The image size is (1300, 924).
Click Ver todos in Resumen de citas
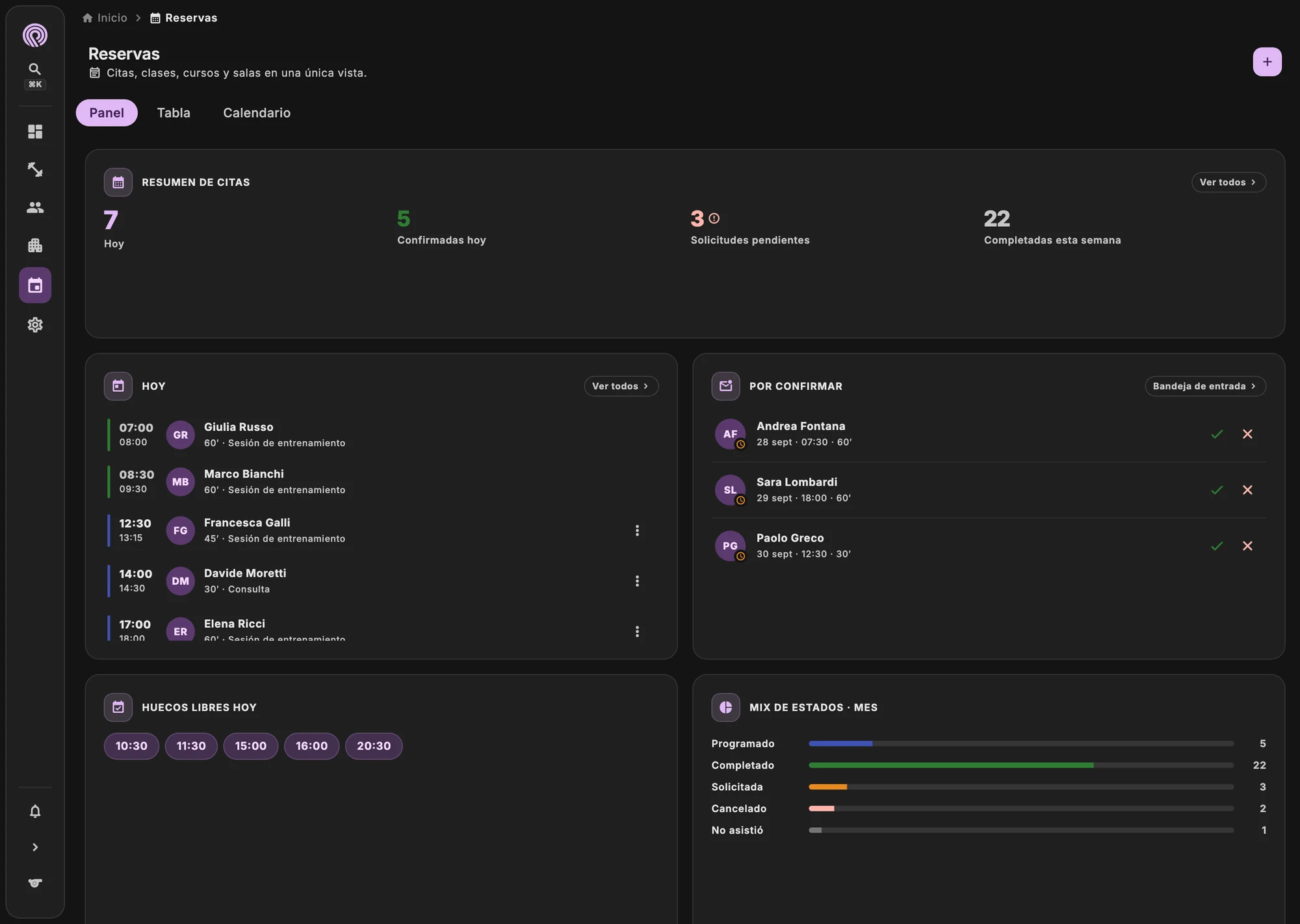pos(1228,183)
